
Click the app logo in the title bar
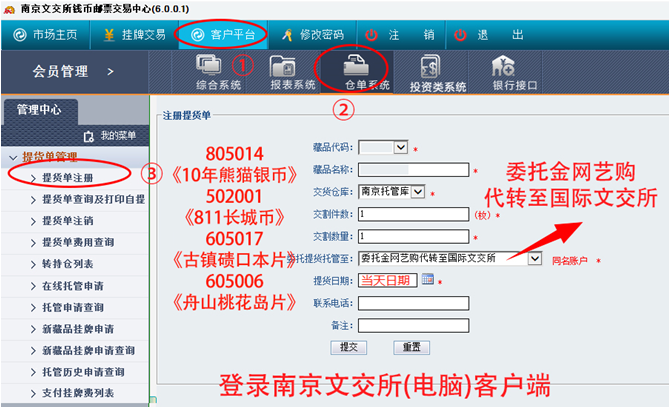coord(9,9)
